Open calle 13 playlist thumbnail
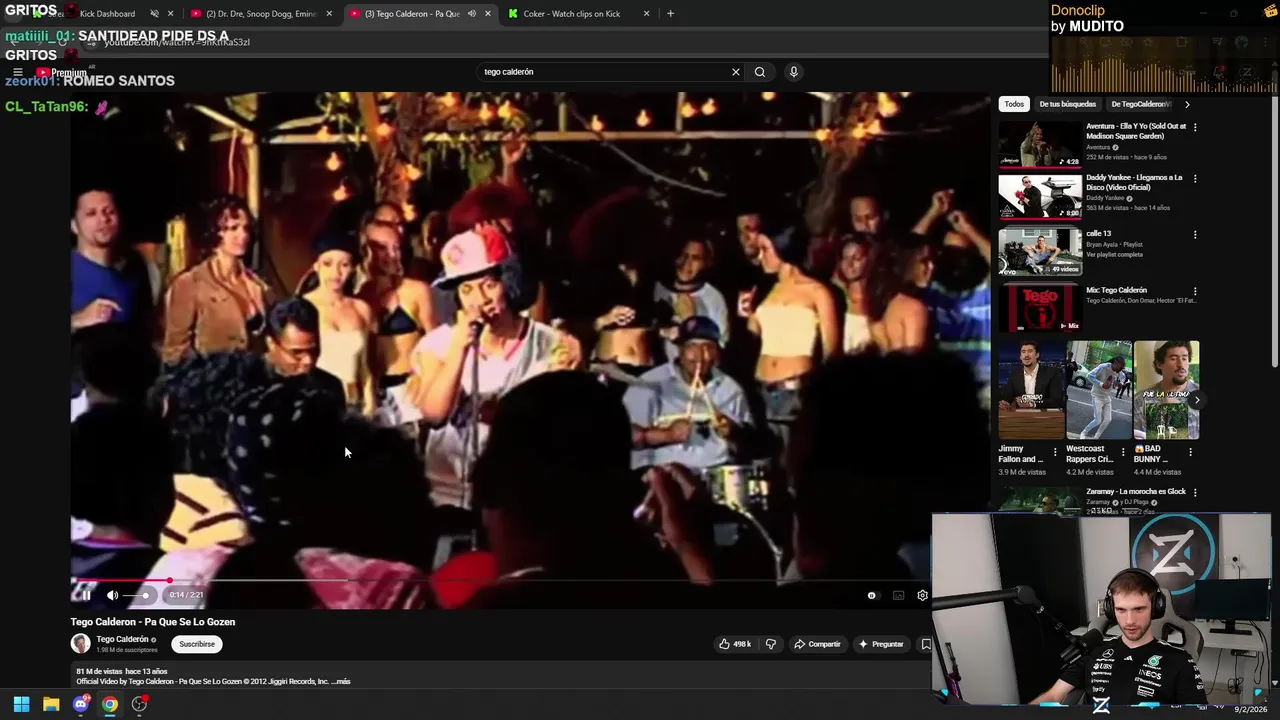This screenshot has width=1280, height=720. pos(1040,252)
